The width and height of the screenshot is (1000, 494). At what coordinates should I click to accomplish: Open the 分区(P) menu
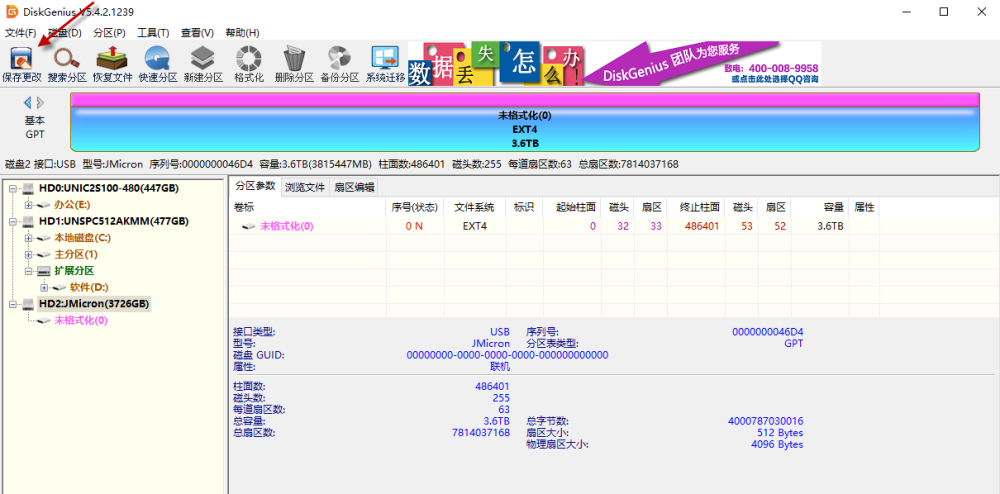coord(109,33)
